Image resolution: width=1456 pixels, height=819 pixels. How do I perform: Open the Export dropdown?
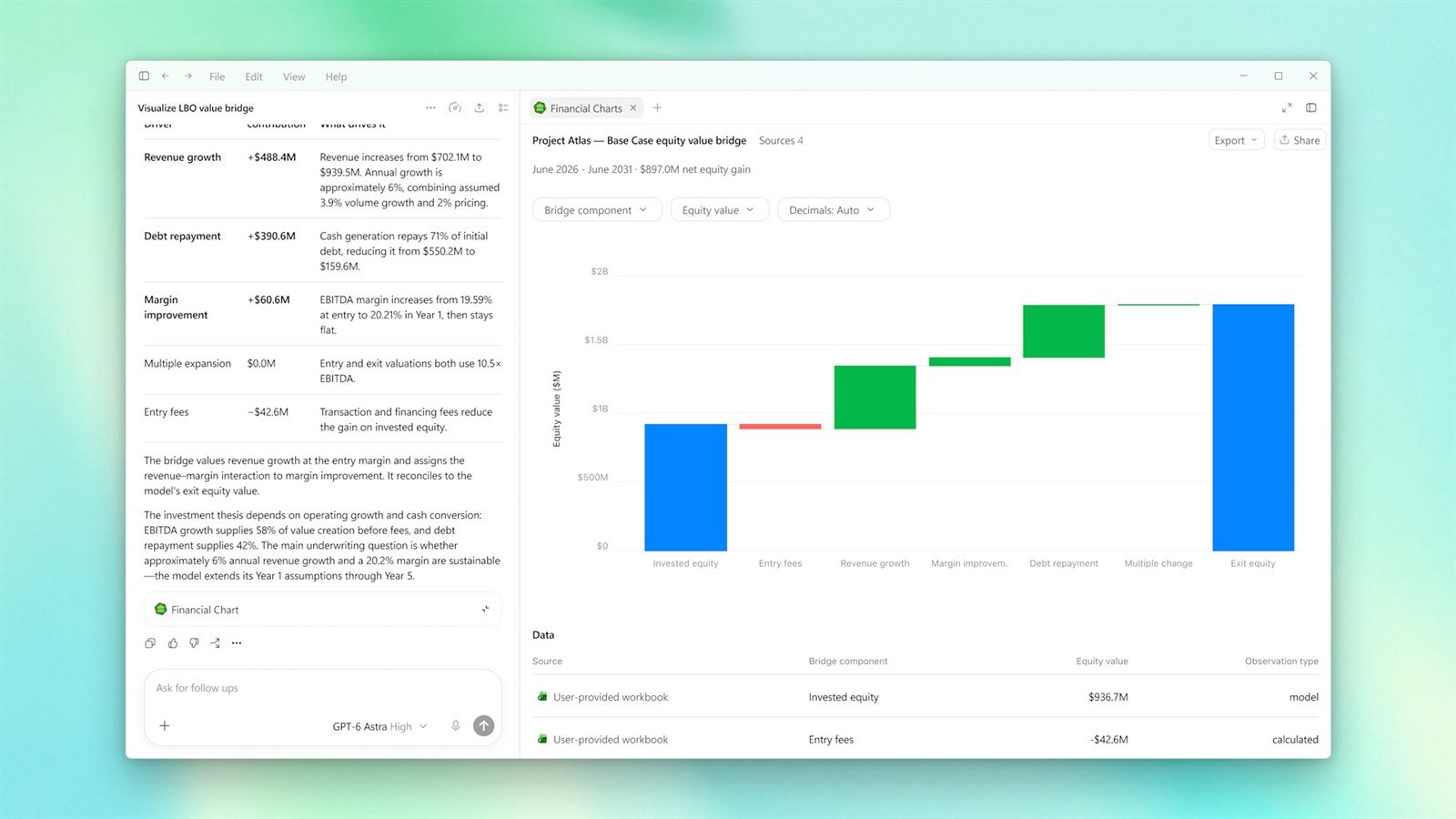[1236, 140]
